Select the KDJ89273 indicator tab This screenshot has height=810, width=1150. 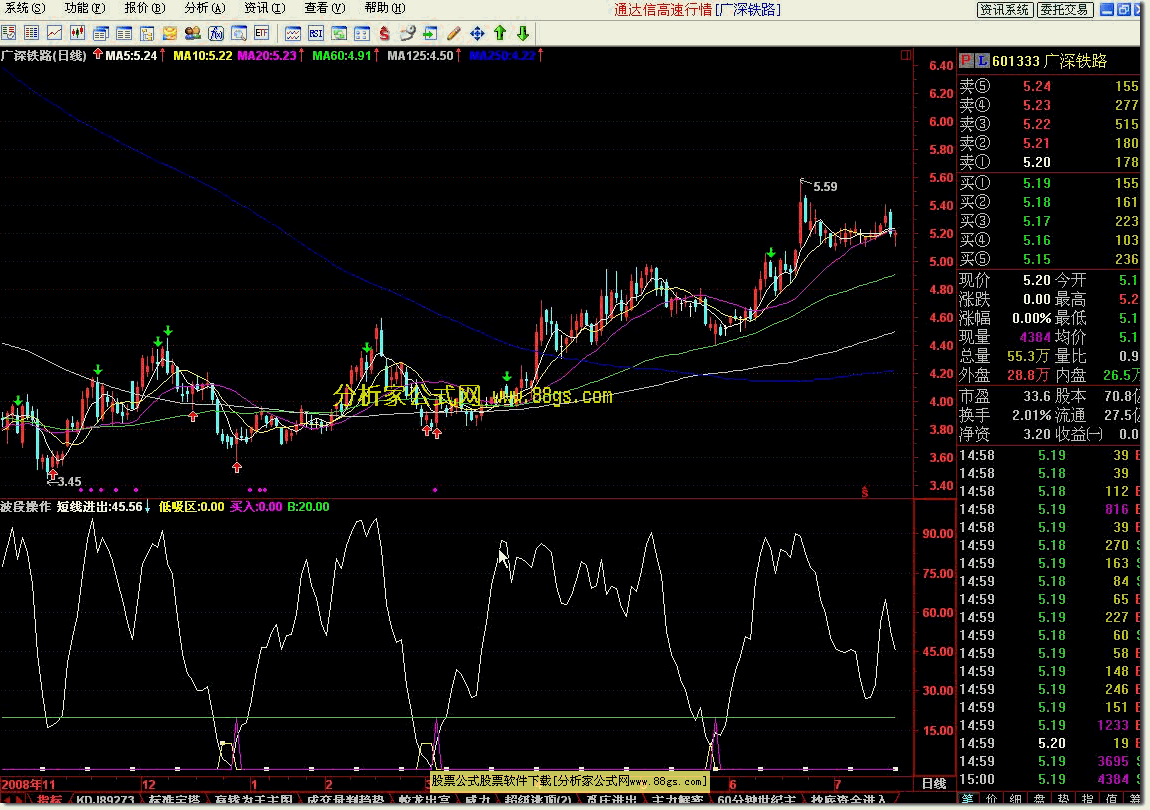point(106,800)
